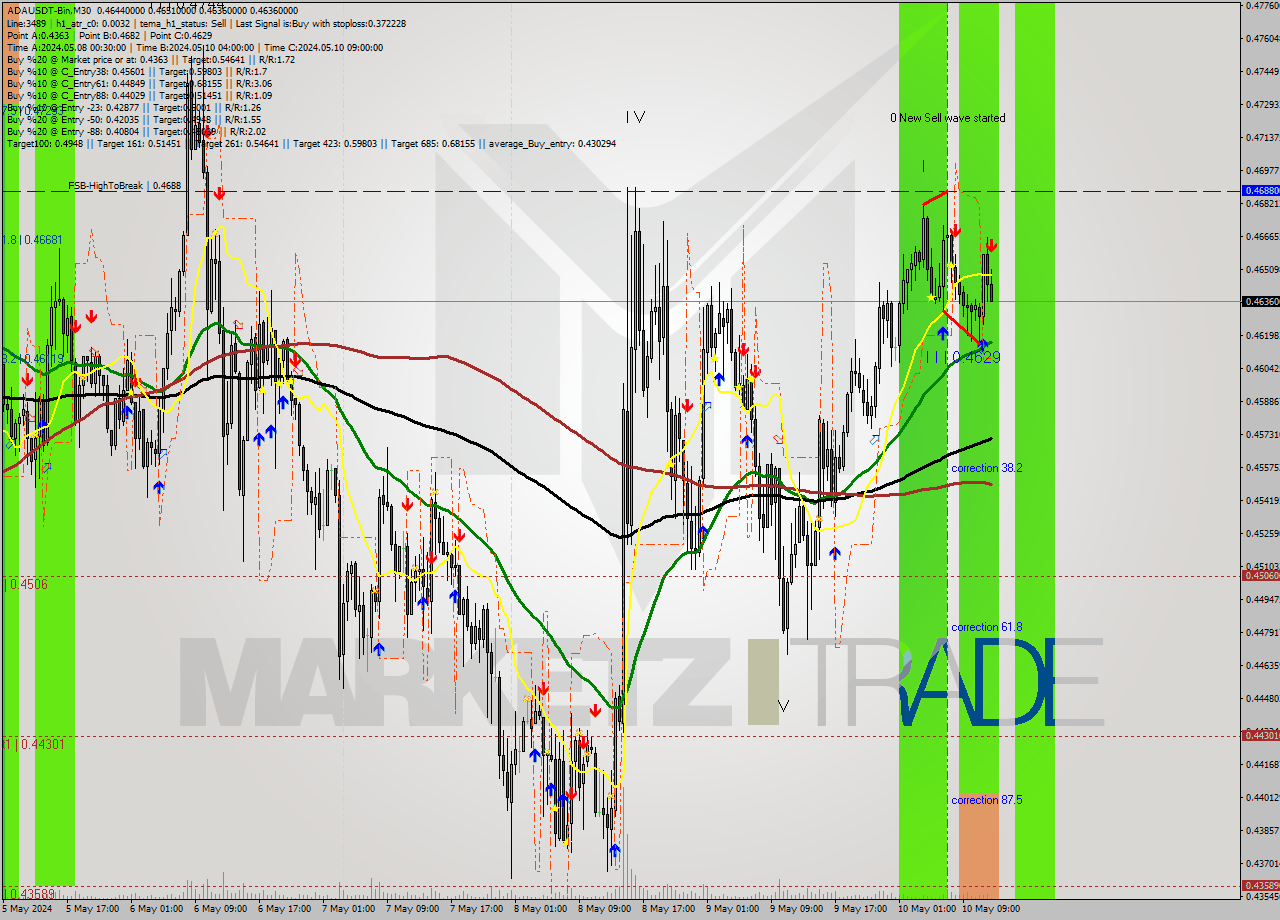Click the '9 May 01:00' time label
Viewport: 1280px width, 920px height.
coord(734,909)
